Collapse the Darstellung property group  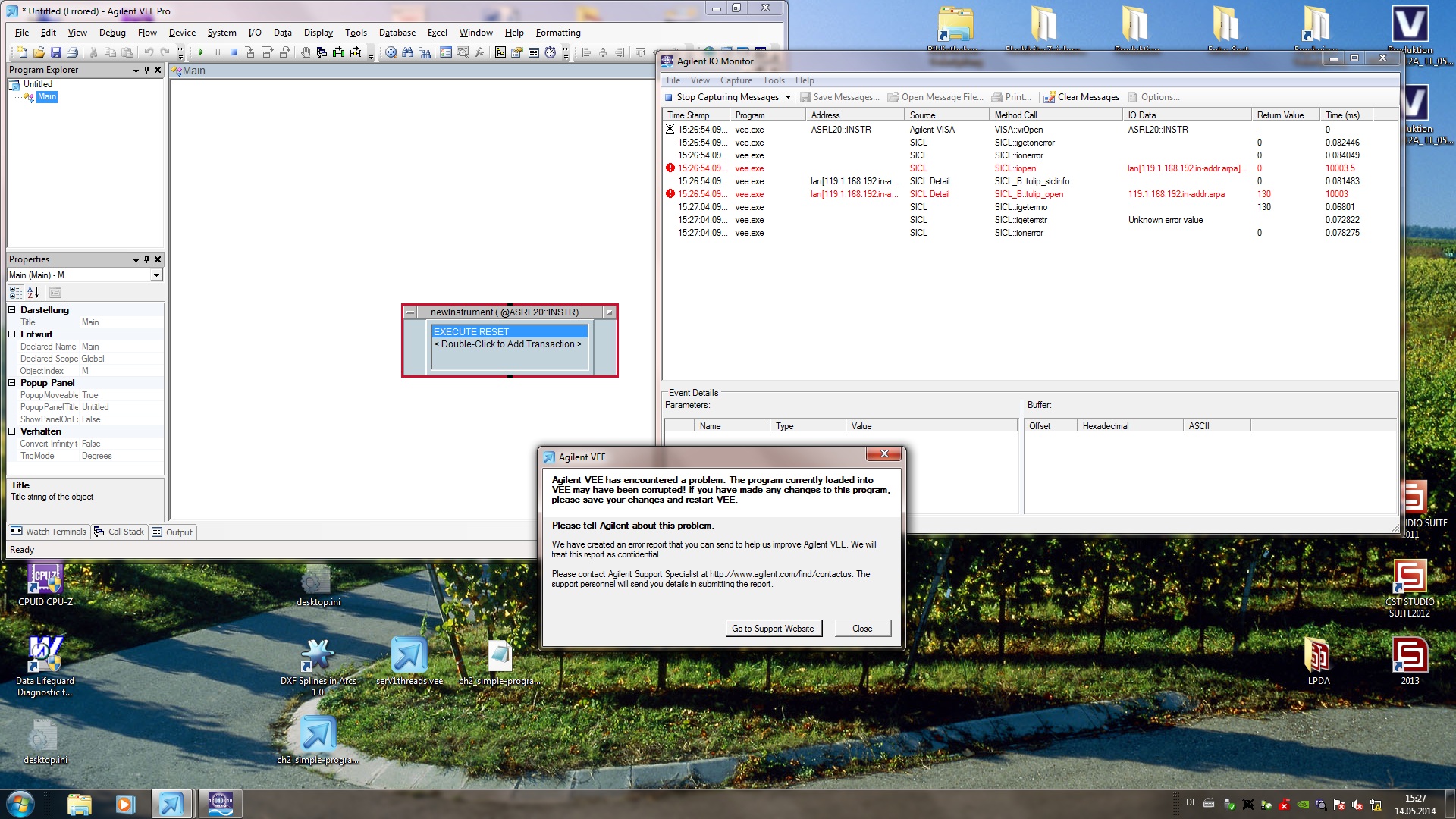click(x=12, y=310)
